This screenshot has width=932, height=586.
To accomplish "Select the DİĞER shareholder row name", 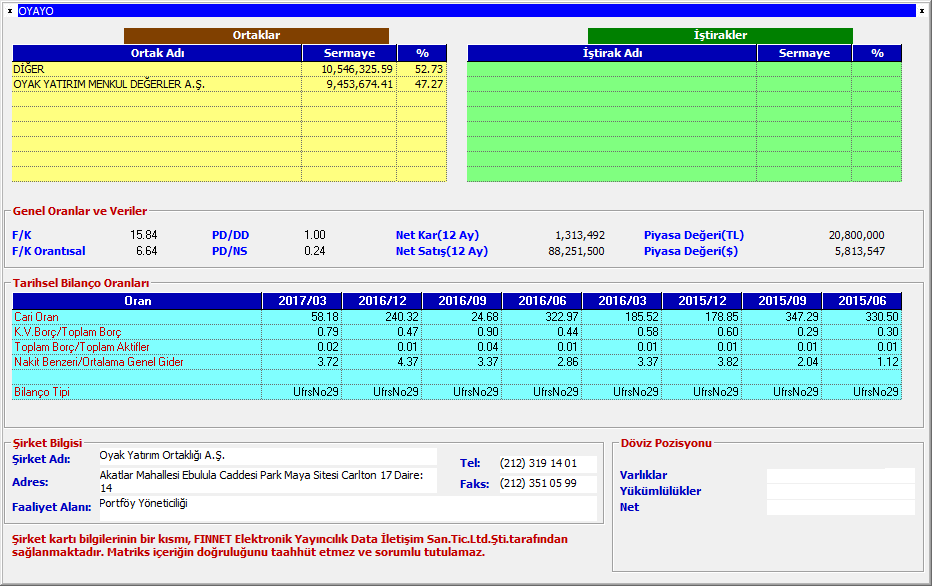I will (x=29, y=69).
